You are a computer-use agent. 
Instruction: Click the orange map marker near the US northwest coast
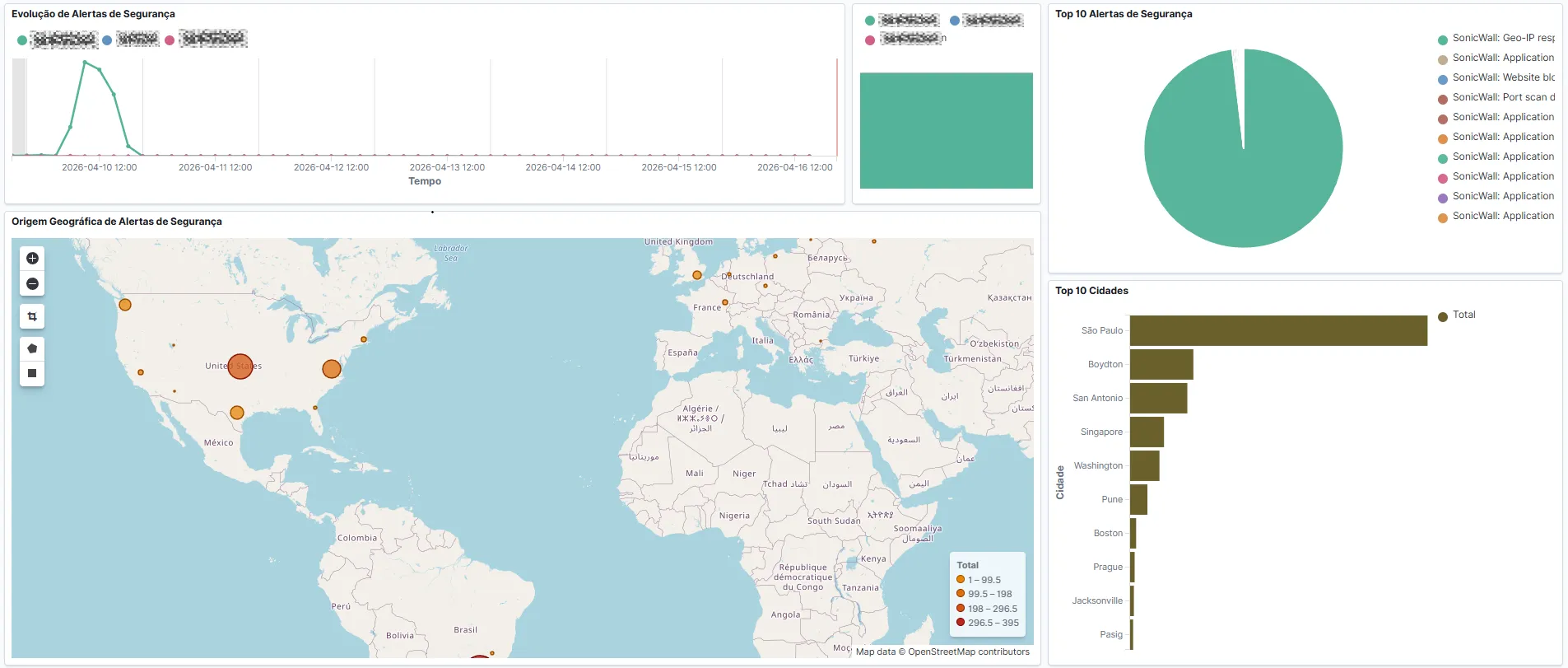coord(125,305)
